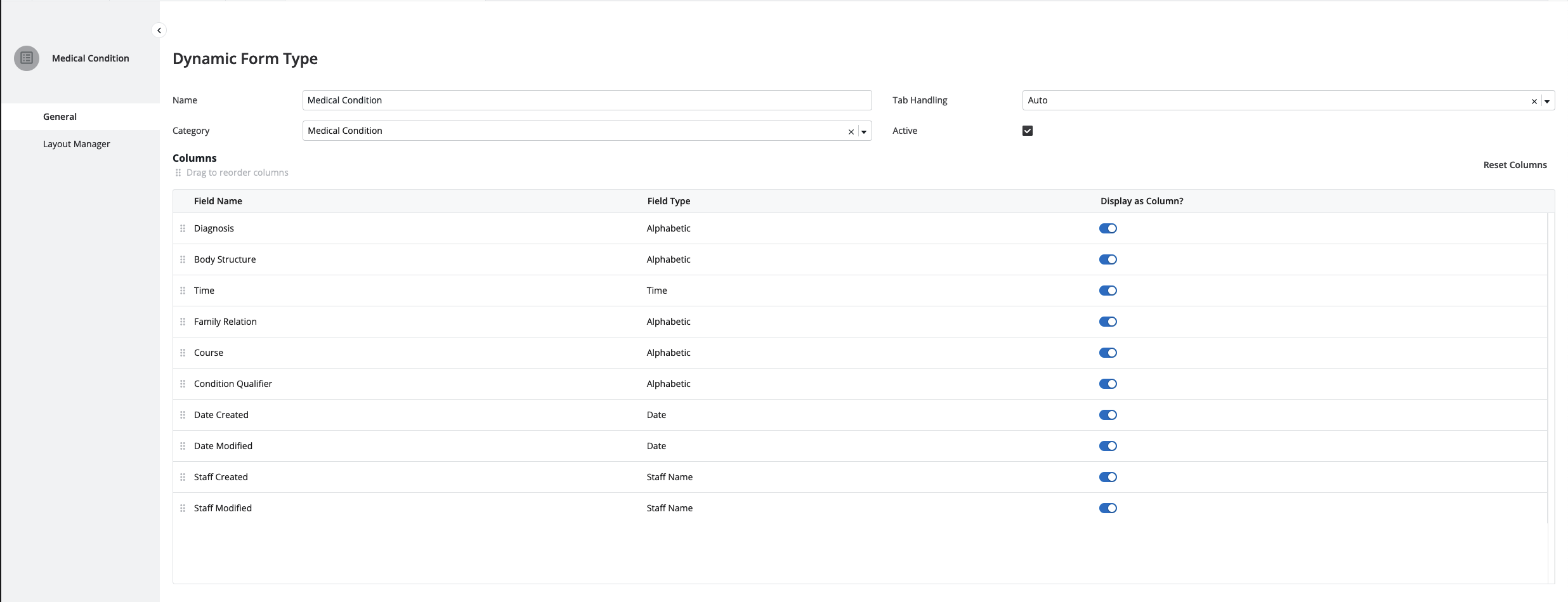The width and height of the screenshot is (1568, 602).
Task: Click into the Name input field
Action: click(587, 100)
